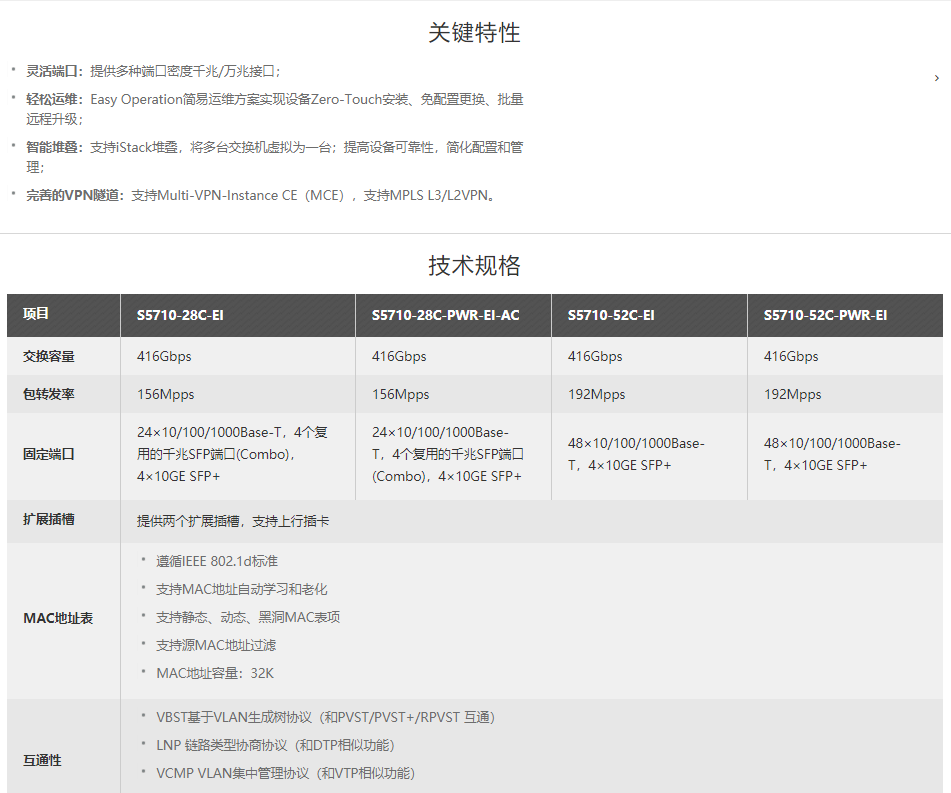Click 416Gbps under S5710-52C-EI

(x=595, y=356)
